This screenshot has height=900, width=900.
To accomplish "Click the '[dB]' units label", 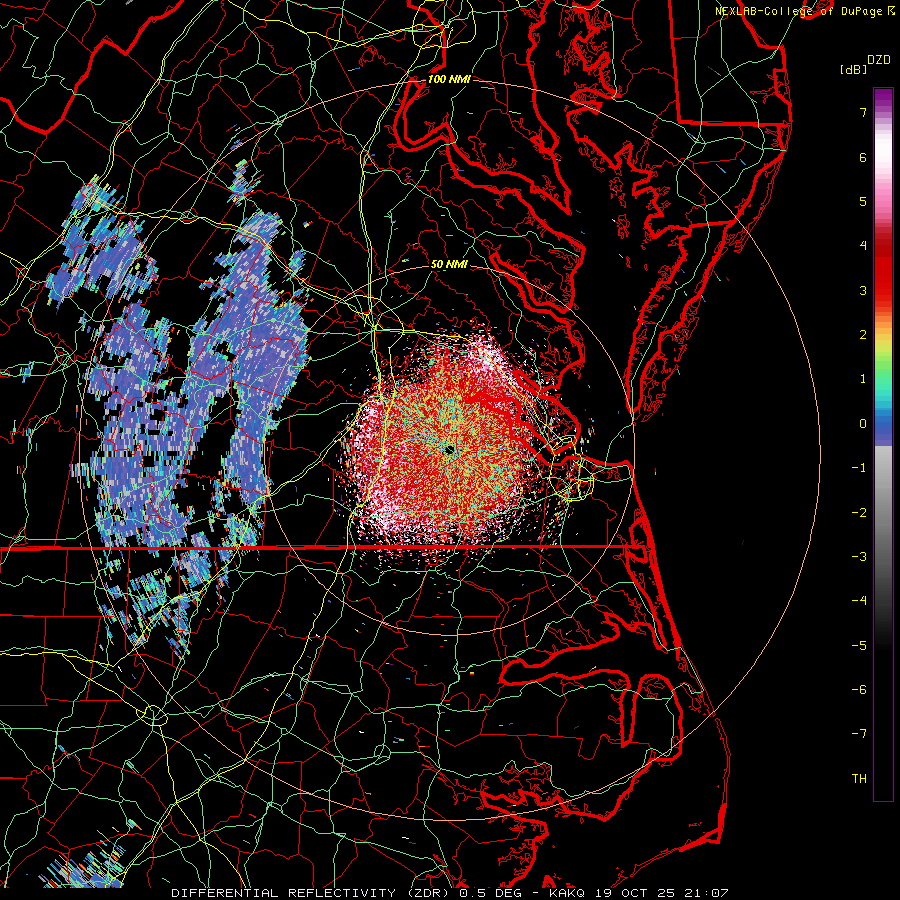I will tap(854, 69).
